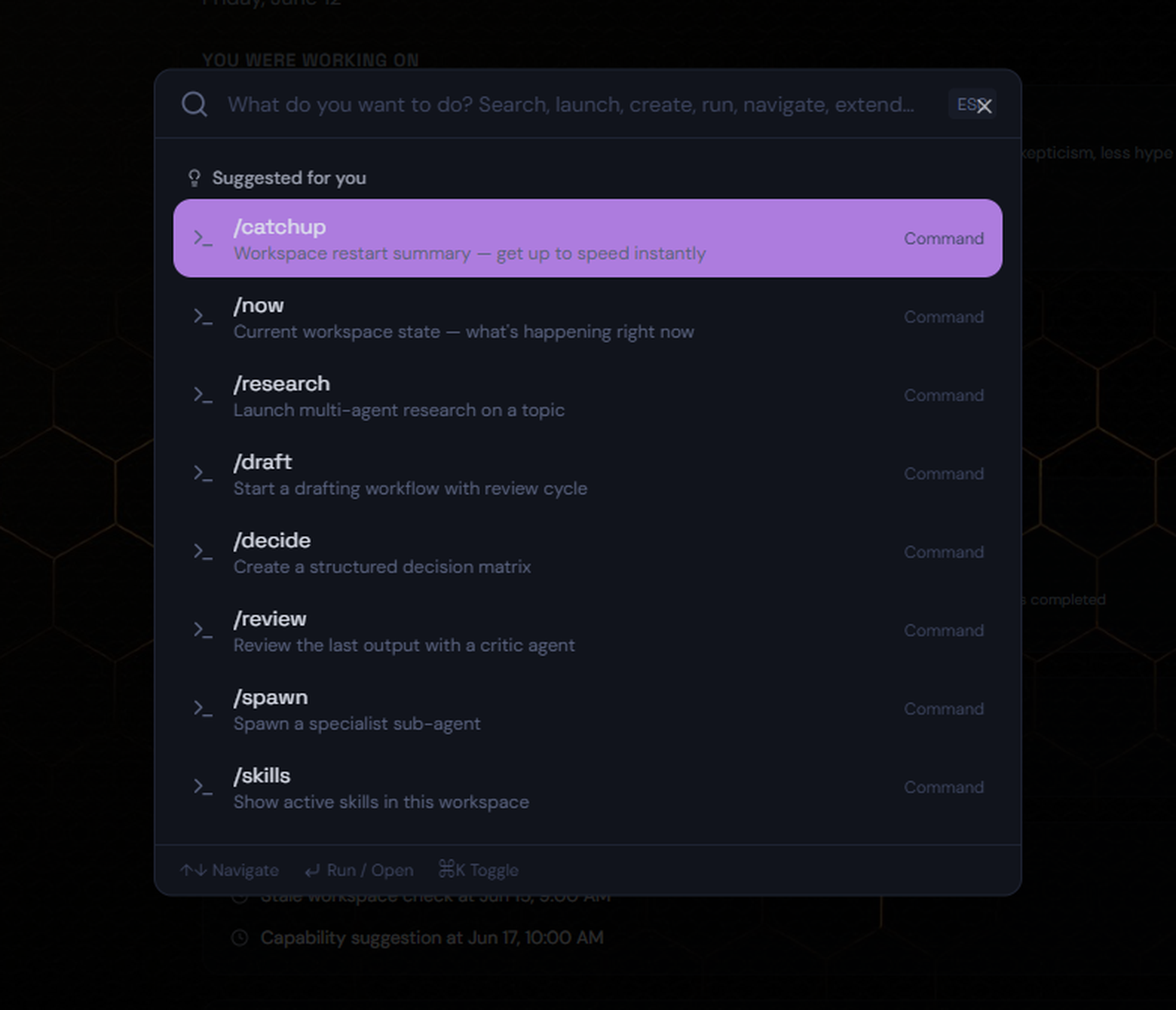Click the lightbulb icon next to Suggested for you
This screenshot has height=1010, width=1176.
coord(194,178)
